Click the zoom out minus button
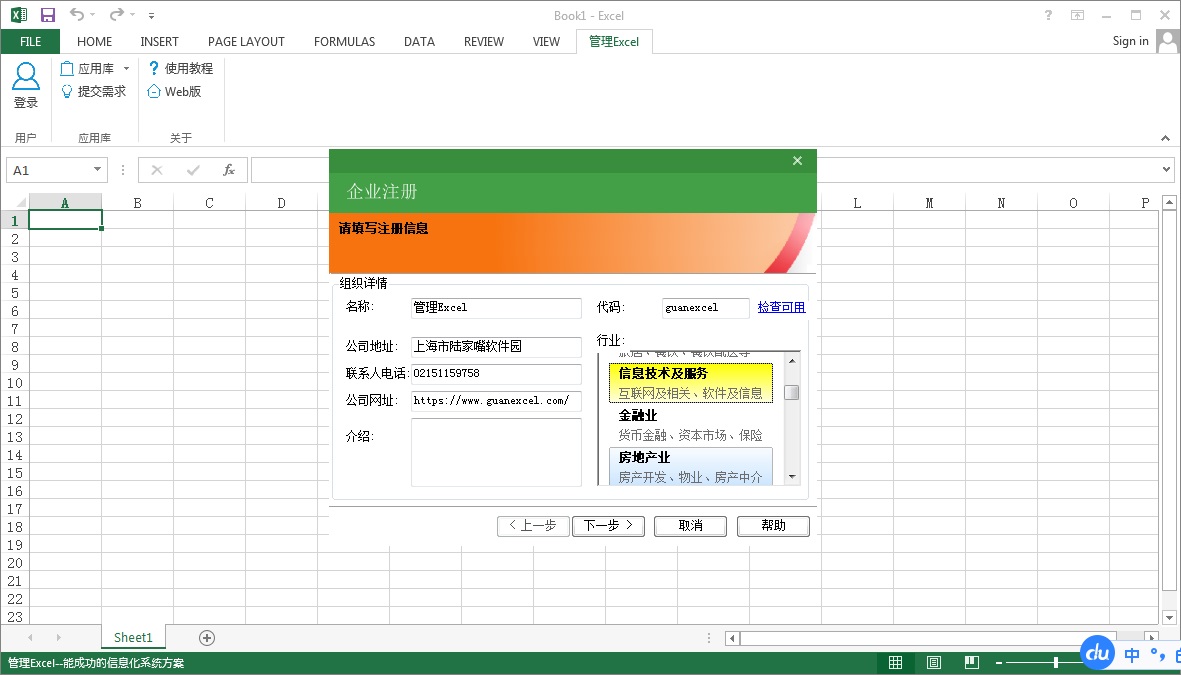The height and width of the screenshot is (675, 1181). [x=999, y=663]
